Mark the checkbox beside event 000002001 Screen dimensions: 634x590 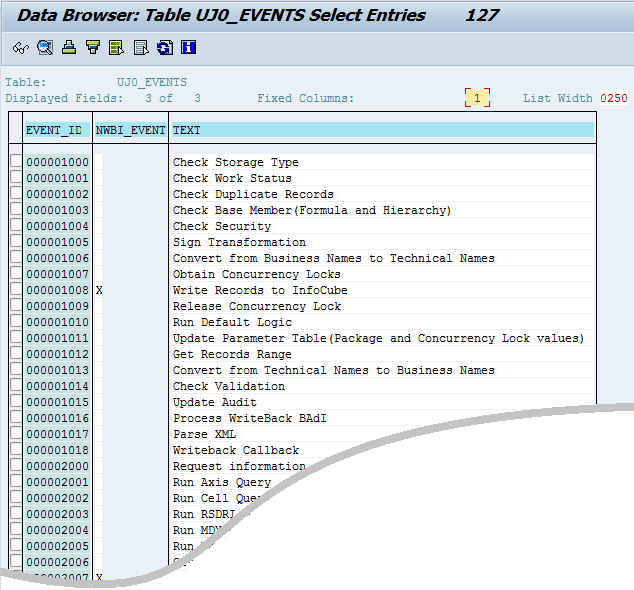pos(16,482)
